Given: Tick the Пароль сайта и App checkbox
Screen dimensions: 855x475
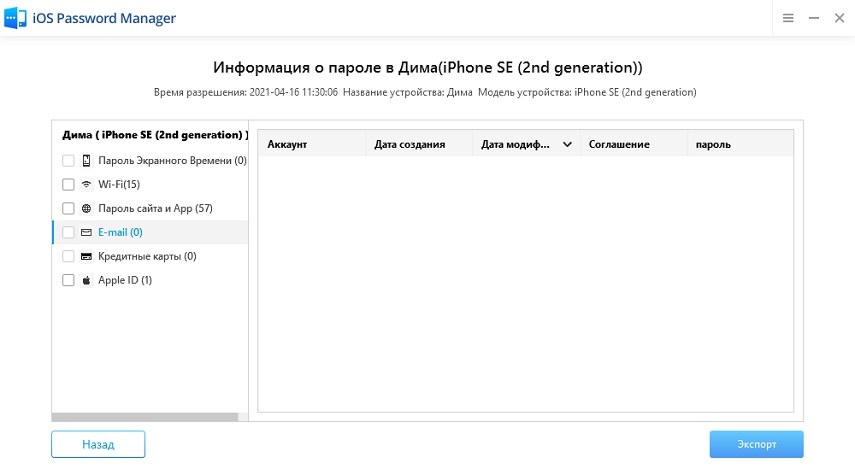Looking at the screenshot, I should (68, 208).
